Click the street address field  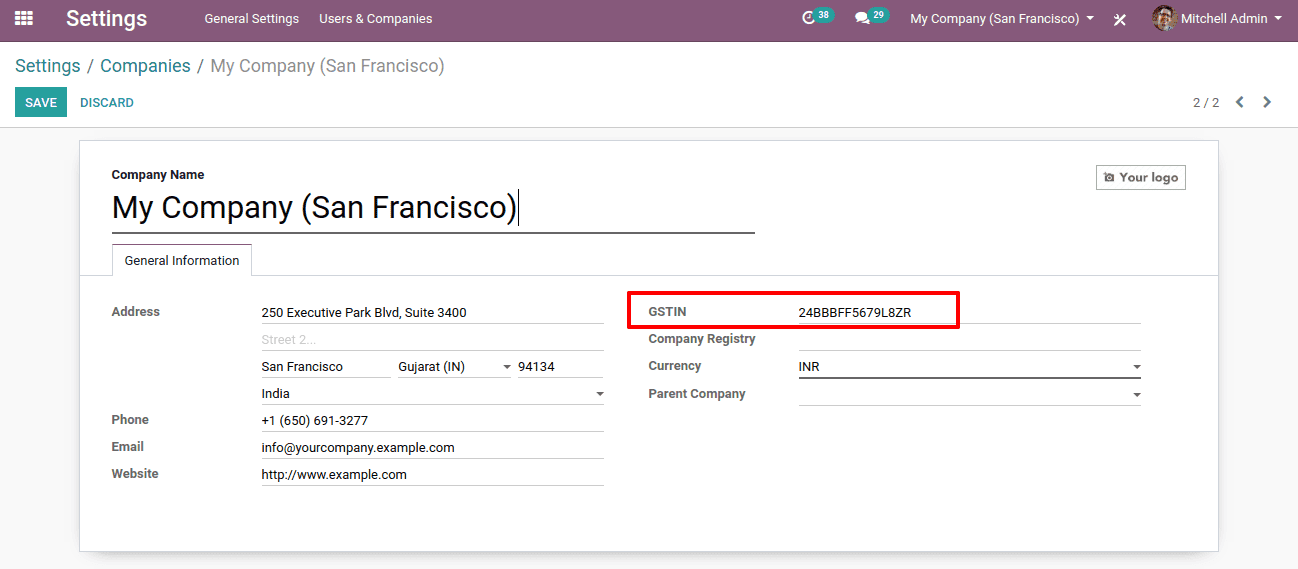point(432,312)
